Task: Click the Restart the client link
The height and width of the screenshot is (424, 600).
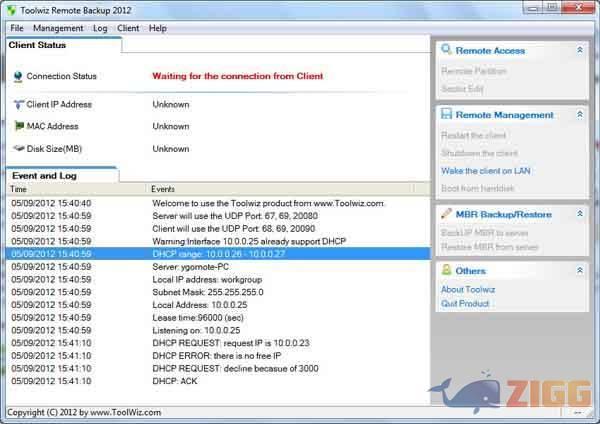Action: point(473,135)
